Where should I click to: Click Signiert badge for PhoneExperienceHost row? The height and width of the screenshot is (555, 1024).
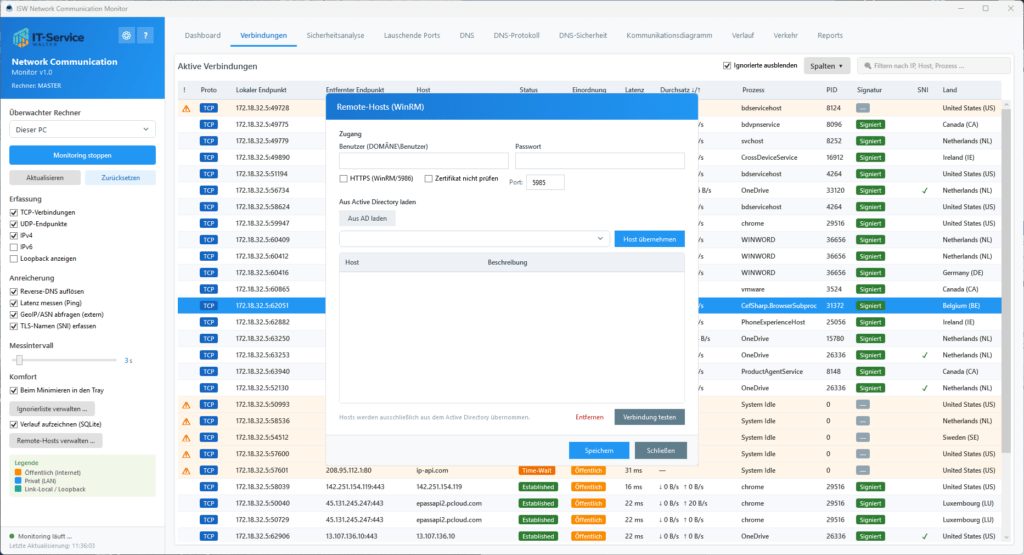870,322
